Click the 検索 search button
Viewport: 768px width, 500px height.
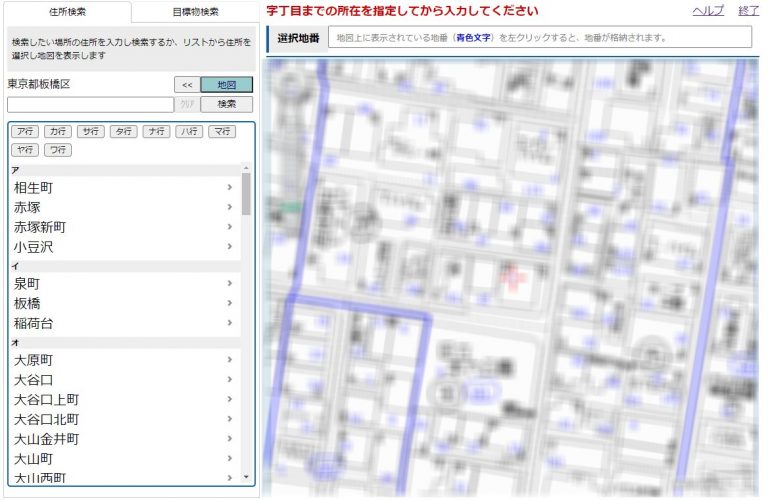(x=227, y=104)
